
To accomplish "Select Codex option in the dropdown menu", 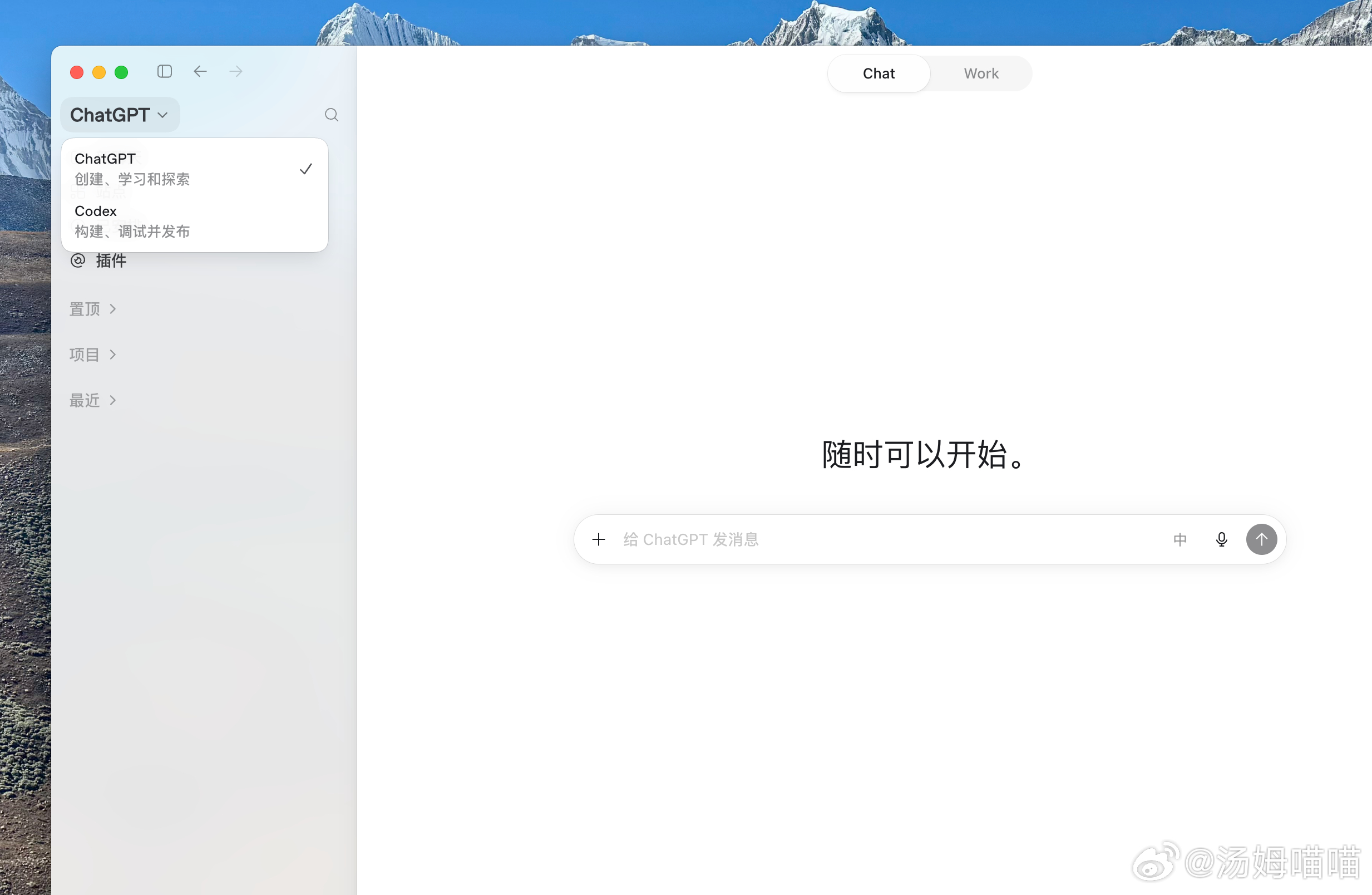I will coord(194,221).
